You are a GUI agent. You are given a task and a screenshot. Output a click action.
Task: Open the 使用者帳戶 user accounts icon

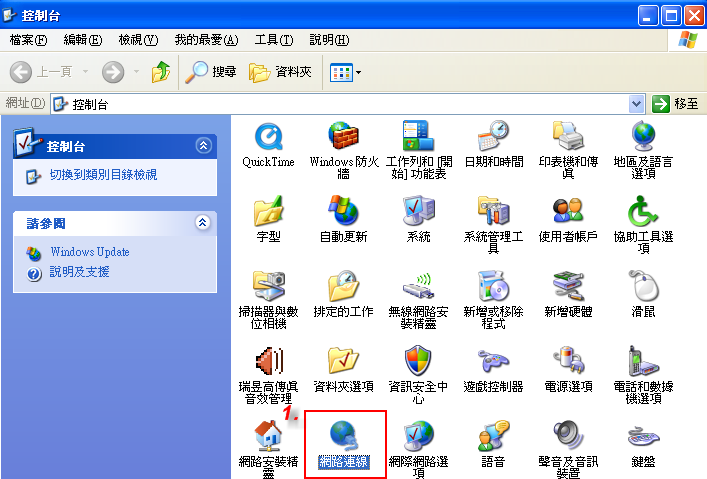coord(568,211)
